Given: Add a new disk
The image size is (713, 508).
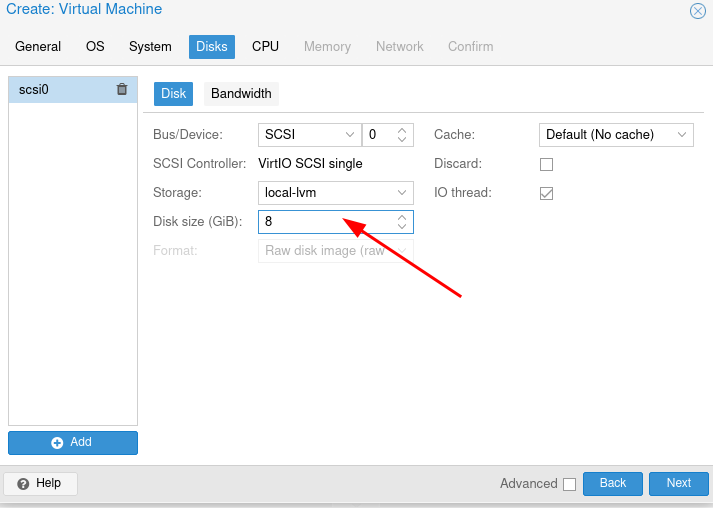Looking at the screenshot, I should point(73,442).
